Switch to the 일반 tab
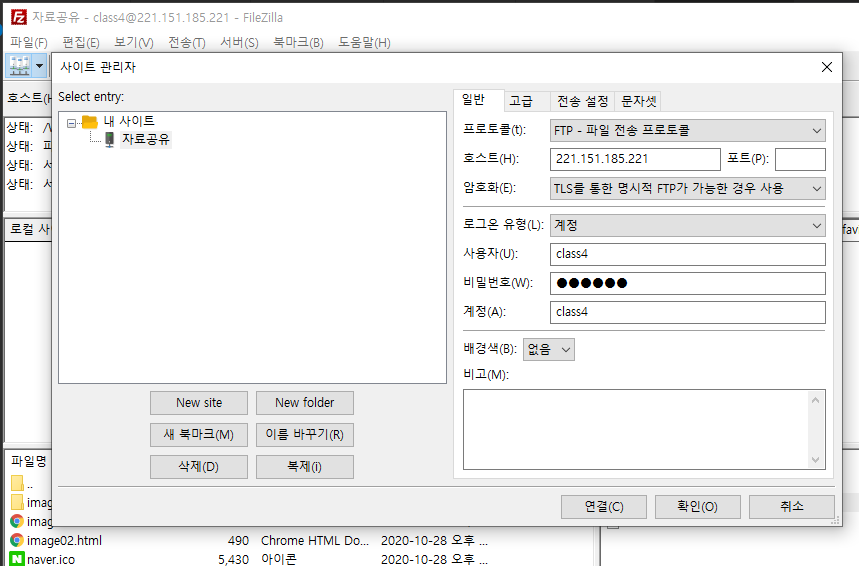The height and width of the screenshot is (566, 859). point(473,100)
